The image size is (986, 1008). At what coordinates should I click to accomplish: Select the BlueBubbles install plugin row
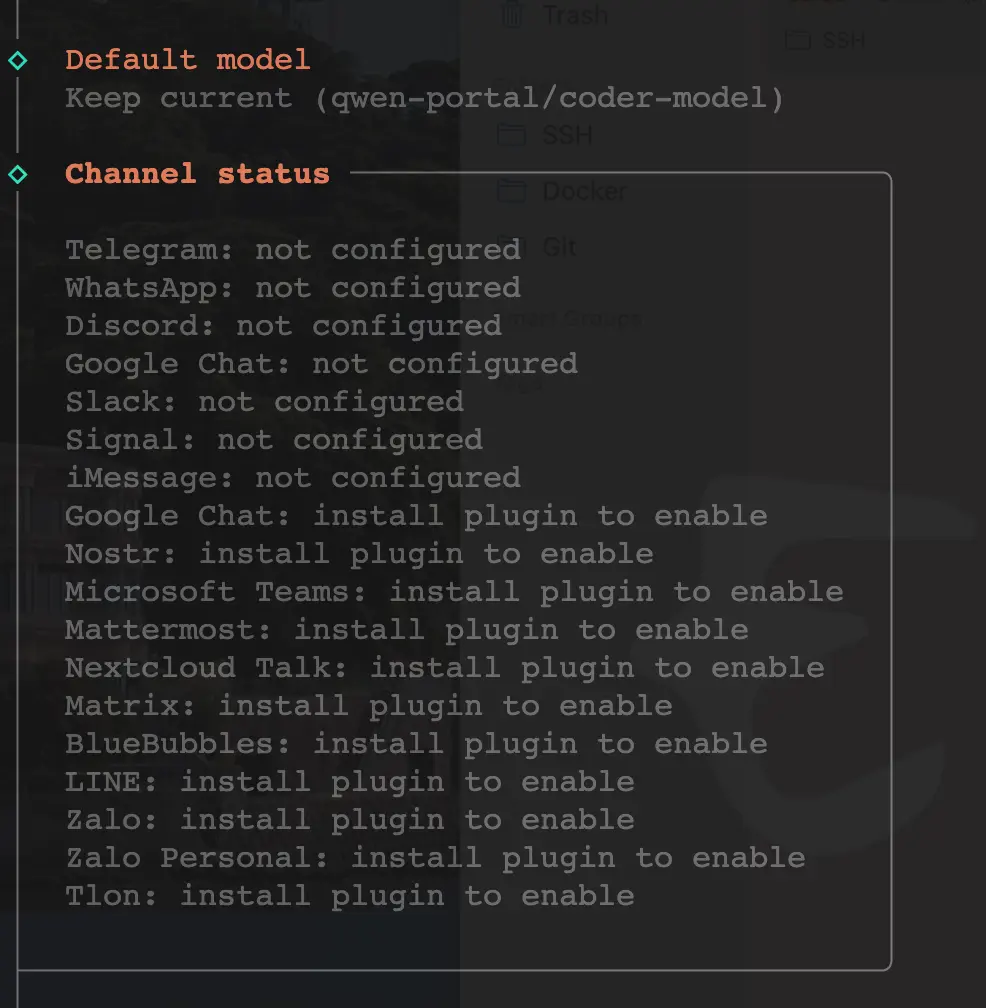[416, 744]
